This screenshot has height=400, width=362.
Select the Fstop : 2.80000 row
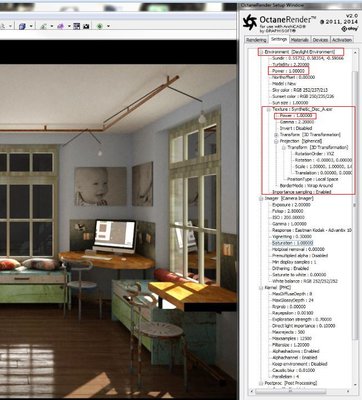[x=288, y=211]
